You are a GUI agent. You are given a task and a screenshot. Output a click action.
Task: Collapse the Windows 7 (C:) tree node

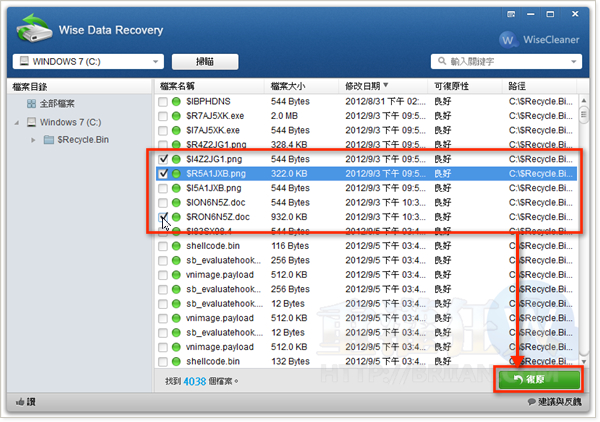coord(17,123)
